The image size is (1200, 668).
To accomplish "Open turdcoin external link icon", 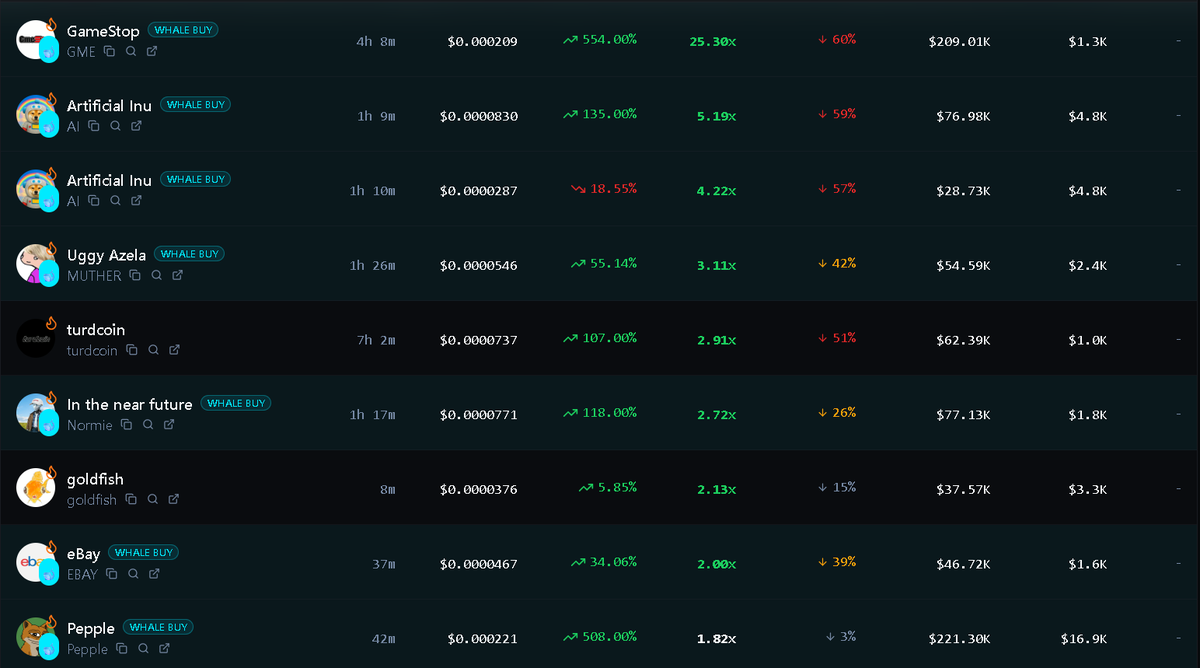I will [x=174, y=350].
